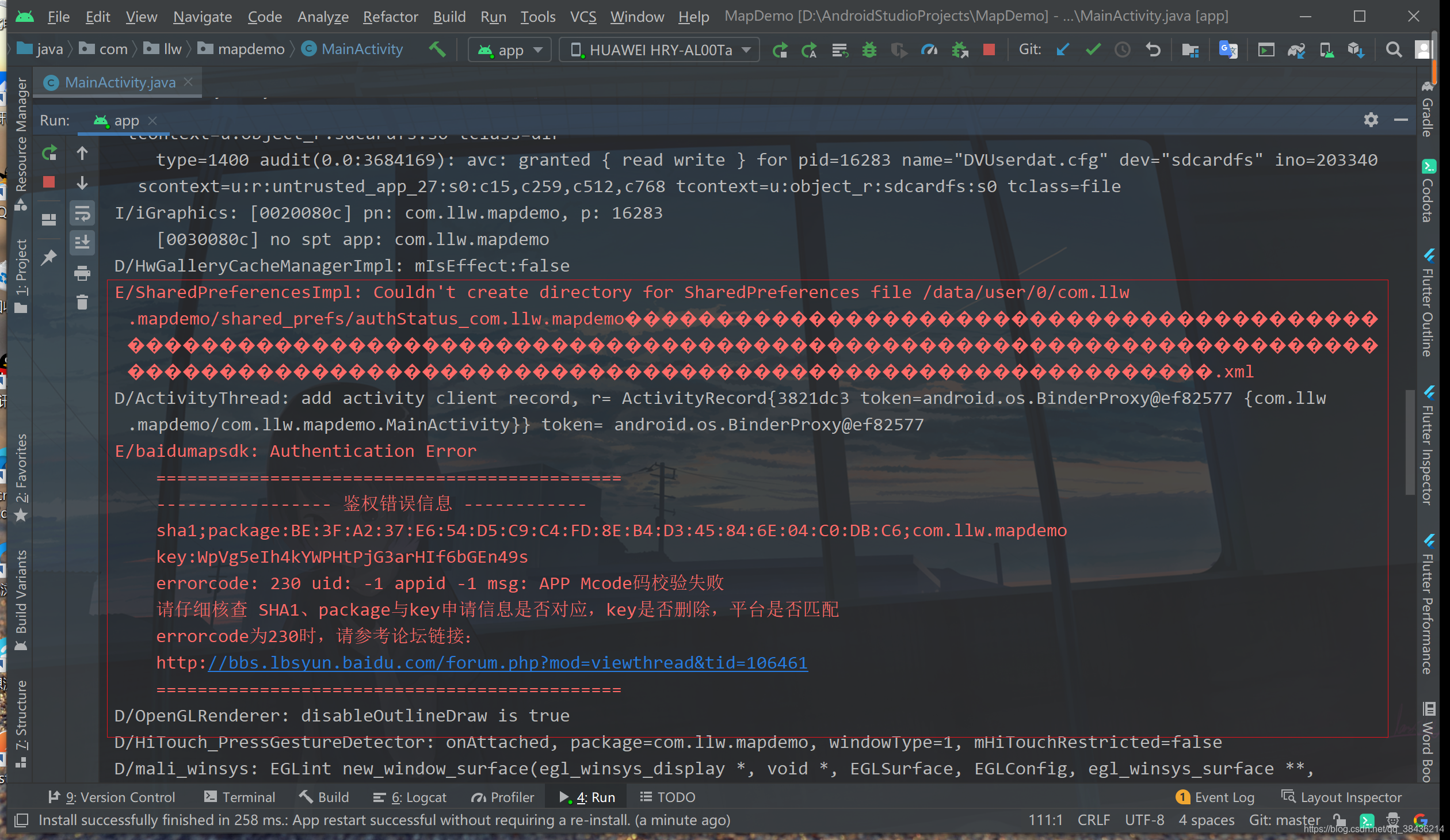Screen dimensions: 1450x840
Task: Click the Settings gear icon in Run panel
Action: [x=1371, y=120]
